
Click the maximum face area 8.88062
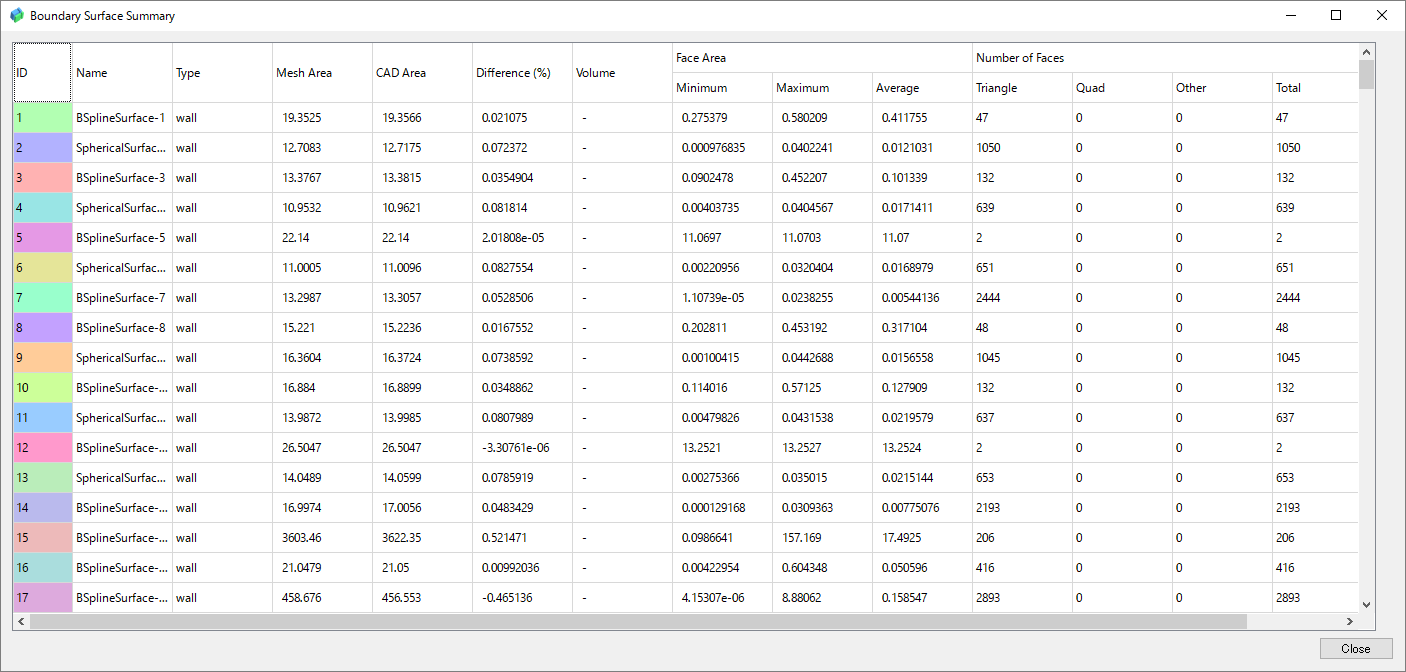(802, 598)
